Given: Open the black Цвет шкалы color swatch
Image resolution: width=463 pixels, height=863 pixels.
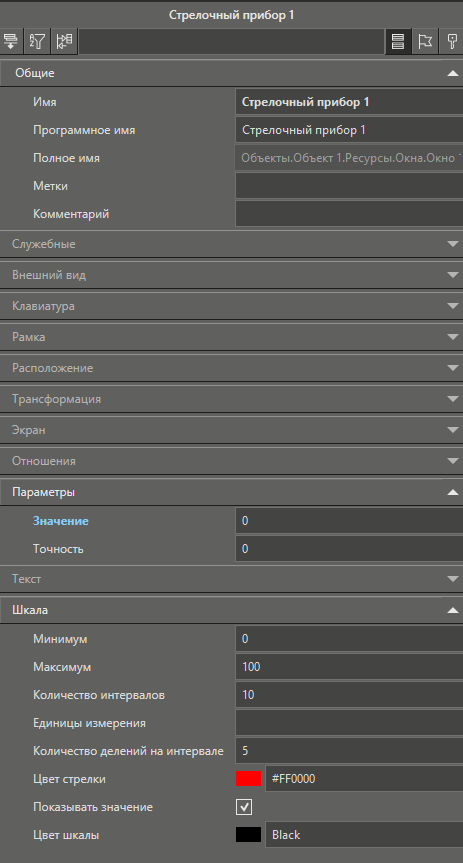Looking at the screenshot, I should [x=249, y=835].
